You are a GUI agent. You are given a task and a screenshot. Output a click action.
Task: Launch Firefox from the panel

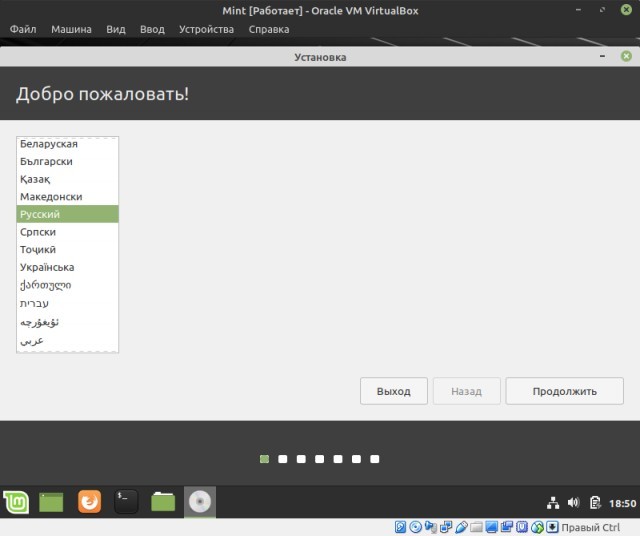[x=89, y=501]
